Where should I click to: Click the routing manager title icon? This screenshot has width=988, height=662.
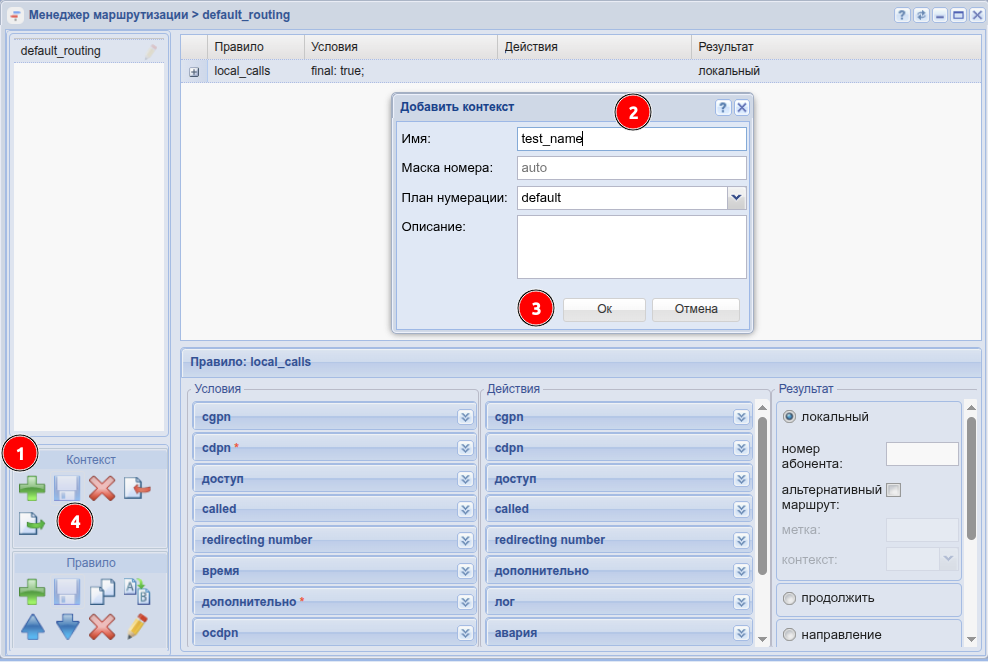click(x=15, y=15)
